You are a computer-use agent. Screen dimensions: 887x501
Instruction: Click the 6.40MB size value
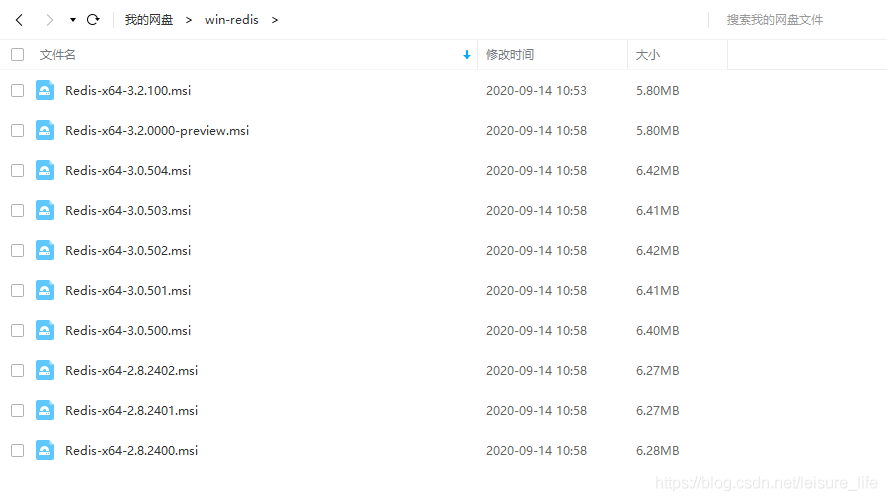(657, 330)
